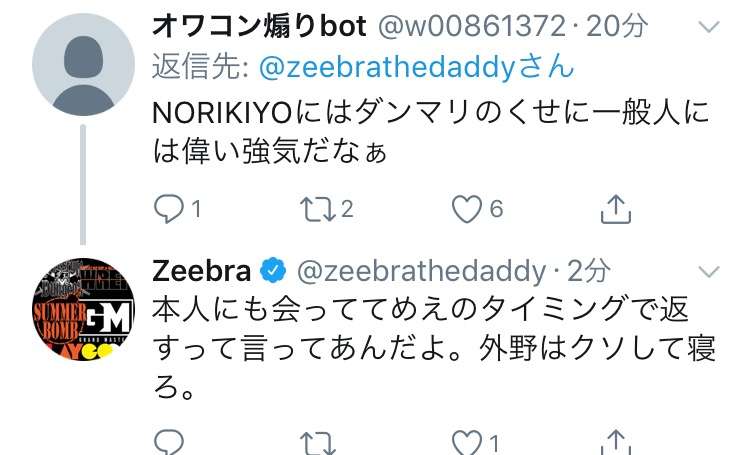This screenshot has width=750, height=455.
Task: Reply to the オワコン煽りbot tweet
Action: click(169, 210)
